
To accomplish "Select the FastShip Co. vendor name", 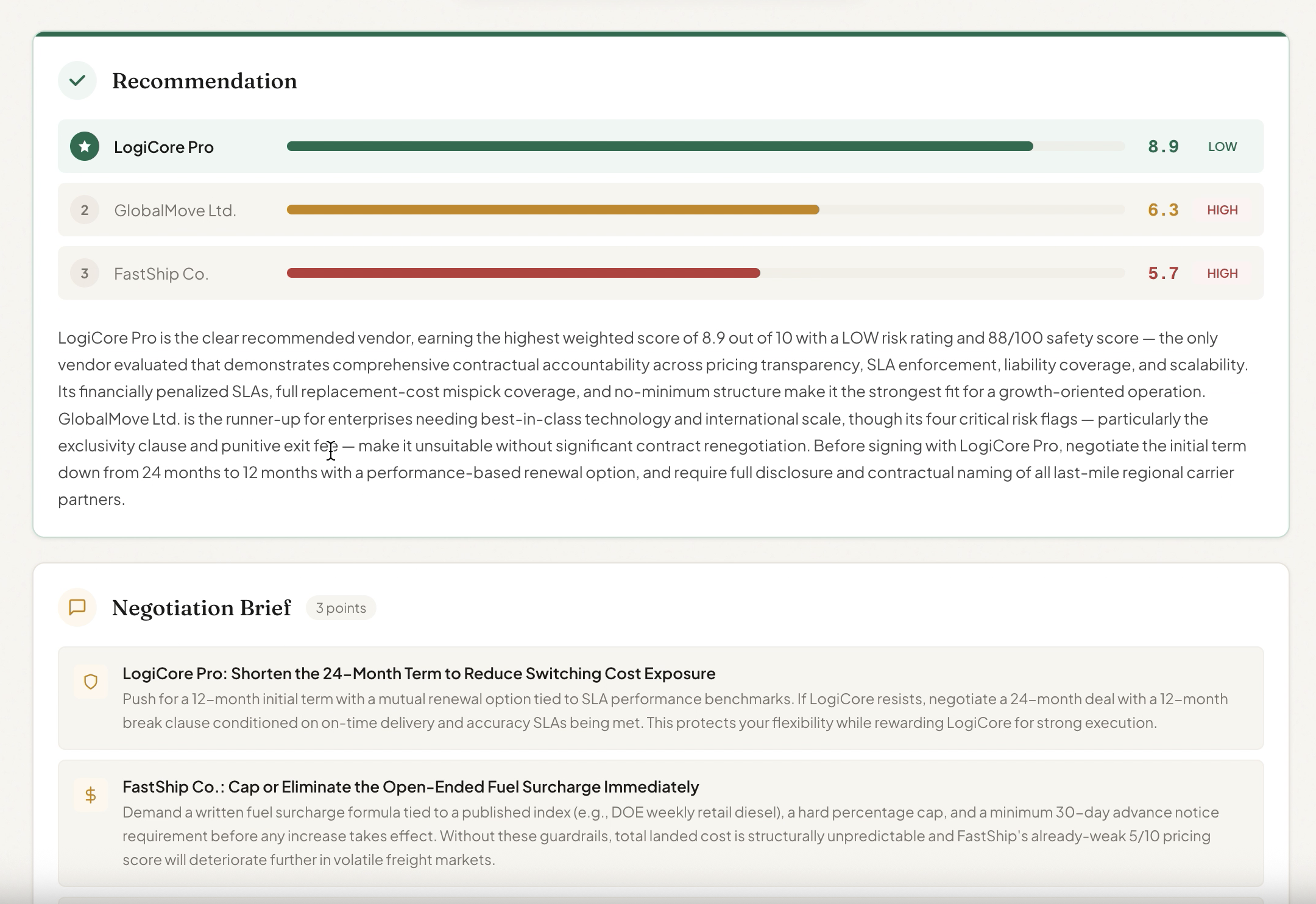I will tap(161, 274).
